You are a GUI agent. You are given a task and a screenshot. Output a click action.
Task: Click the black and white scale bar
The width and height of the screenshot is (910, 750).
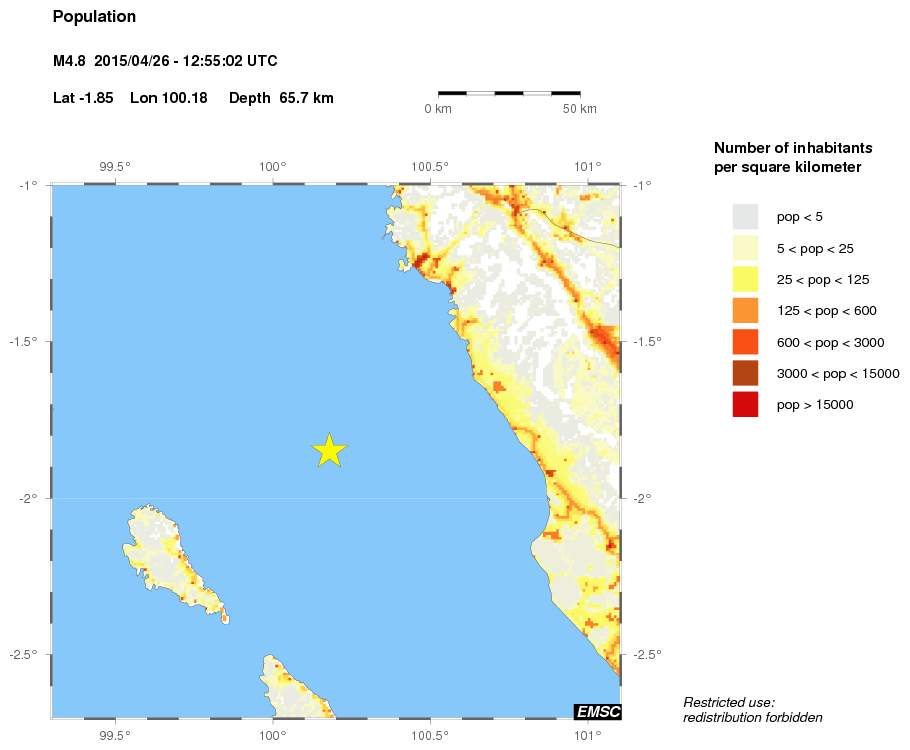[x=509, y=93]
